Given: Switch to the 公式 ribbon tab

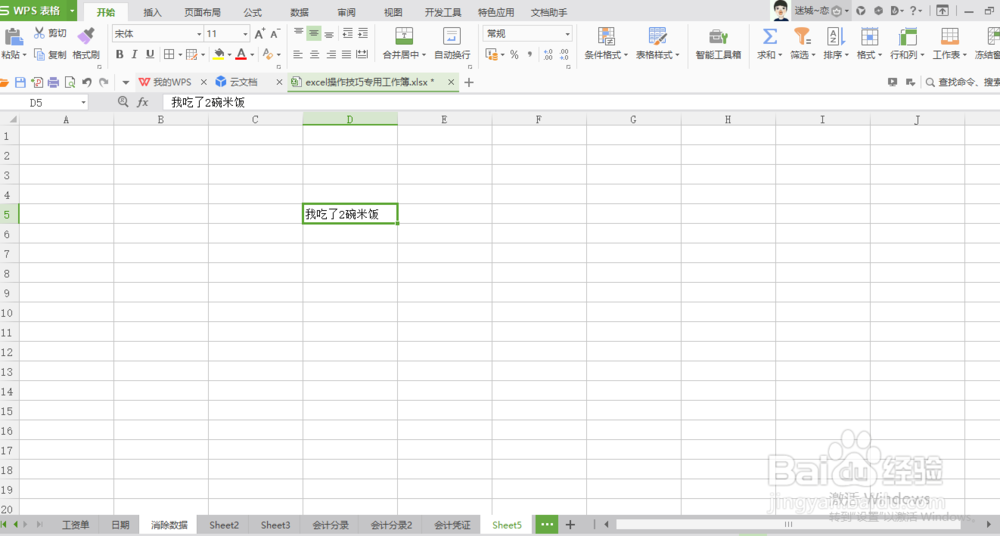Looking at the screenshot, I should click(253, 12).
